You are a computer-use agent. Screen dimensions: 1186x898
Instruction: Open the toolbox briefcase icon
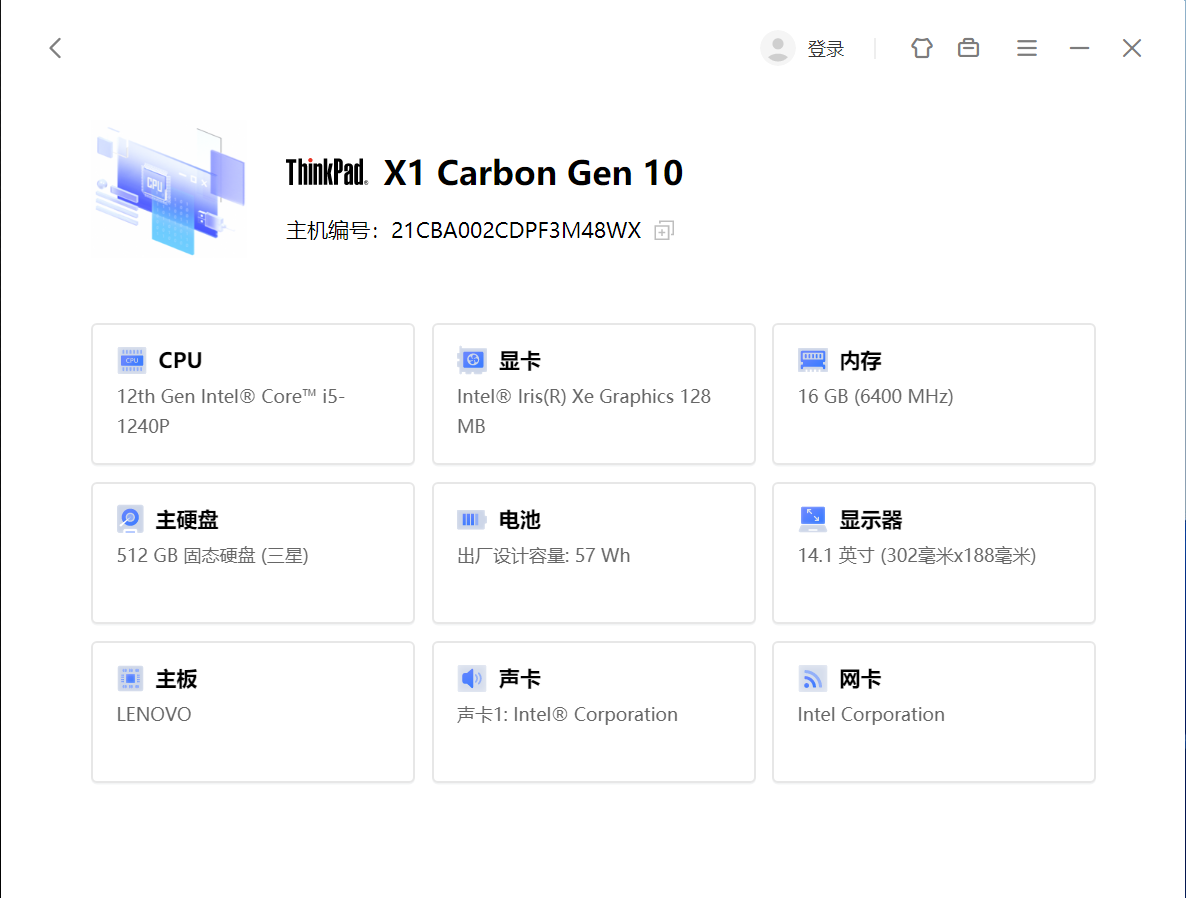pyautogui.click(x=968, y=48)
